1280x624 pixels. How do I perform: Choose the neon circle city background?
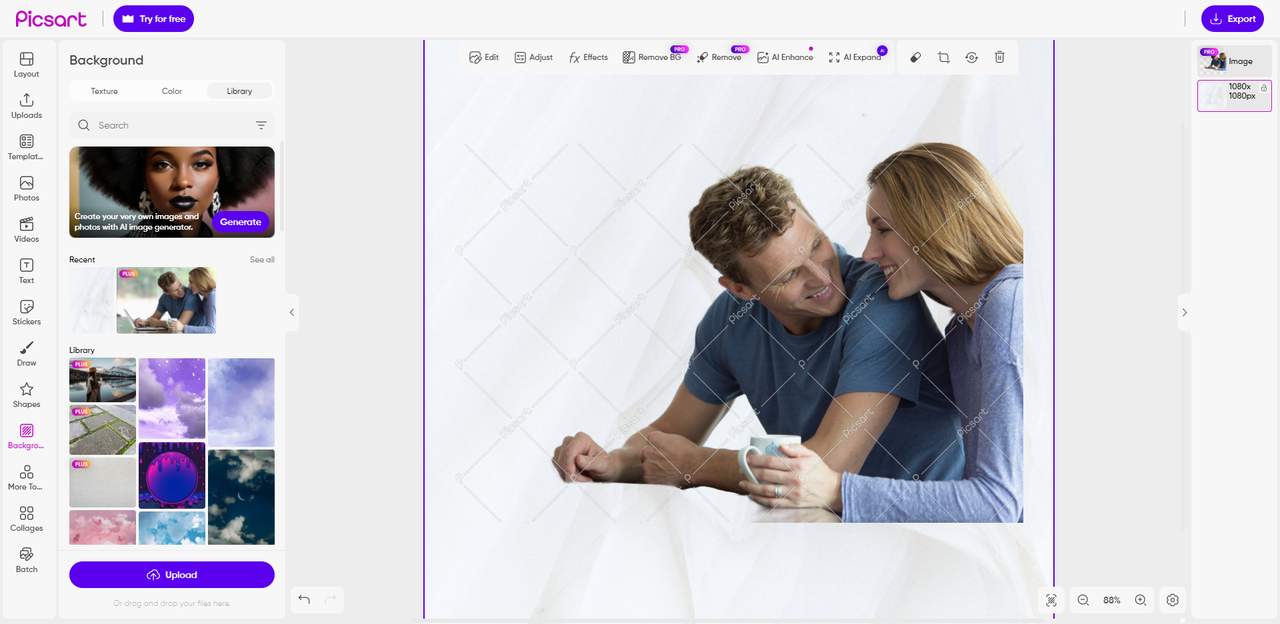point(172,475)
